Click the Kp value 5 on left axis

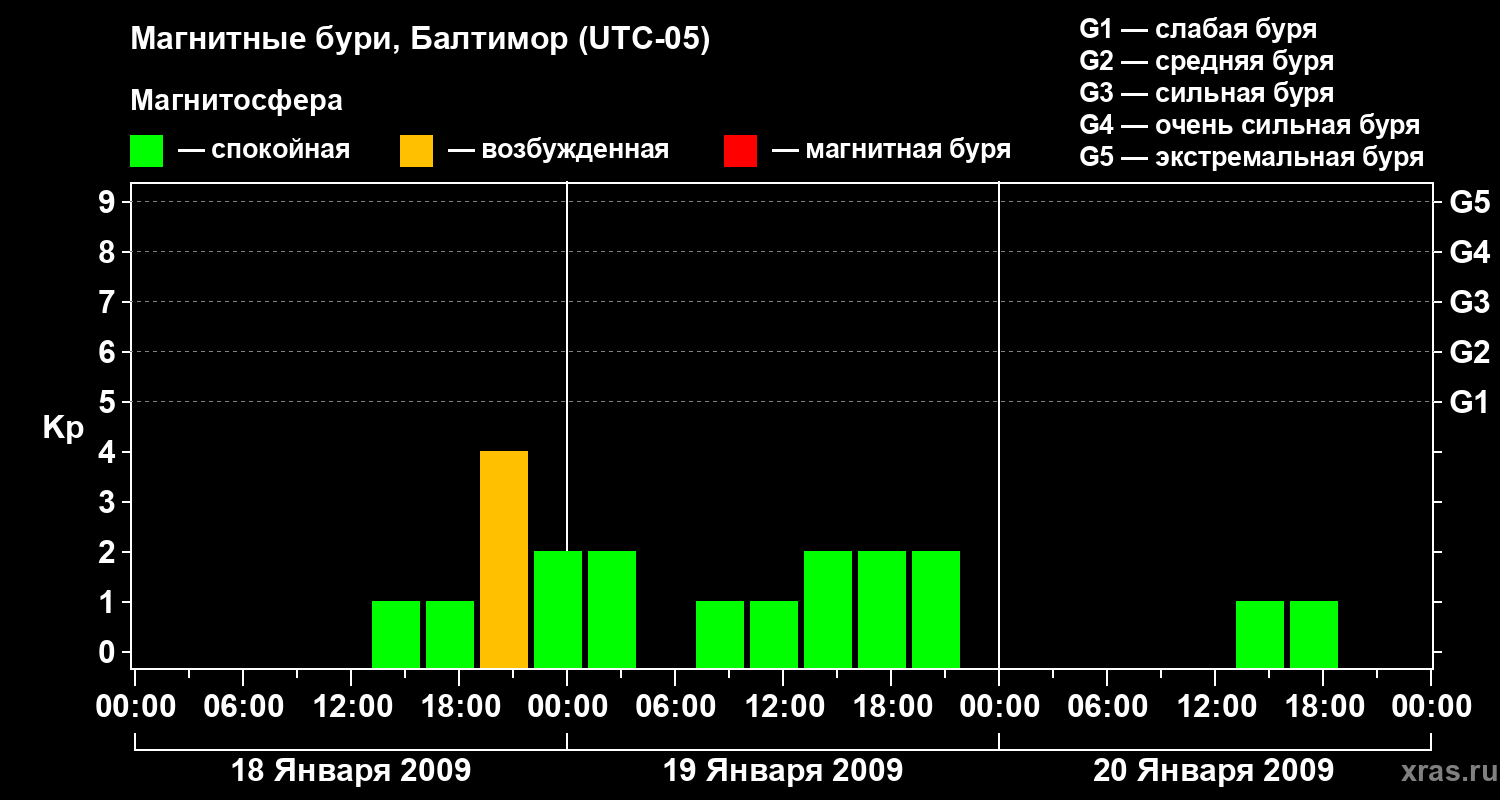[109, 403]
